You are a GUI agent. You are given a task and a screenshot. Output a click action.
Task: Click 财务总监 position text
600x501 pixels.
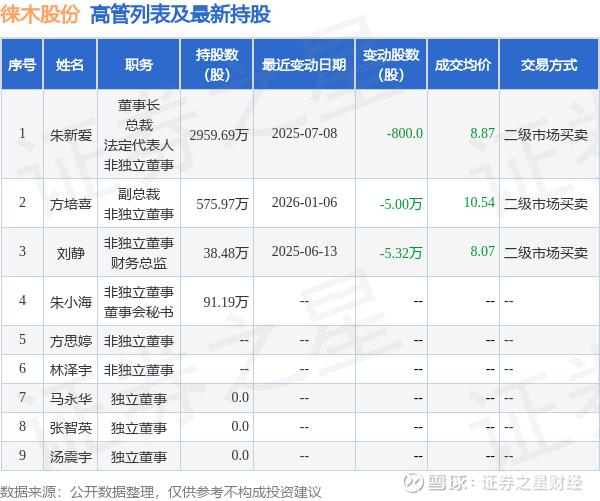click(x=139, y=263)
